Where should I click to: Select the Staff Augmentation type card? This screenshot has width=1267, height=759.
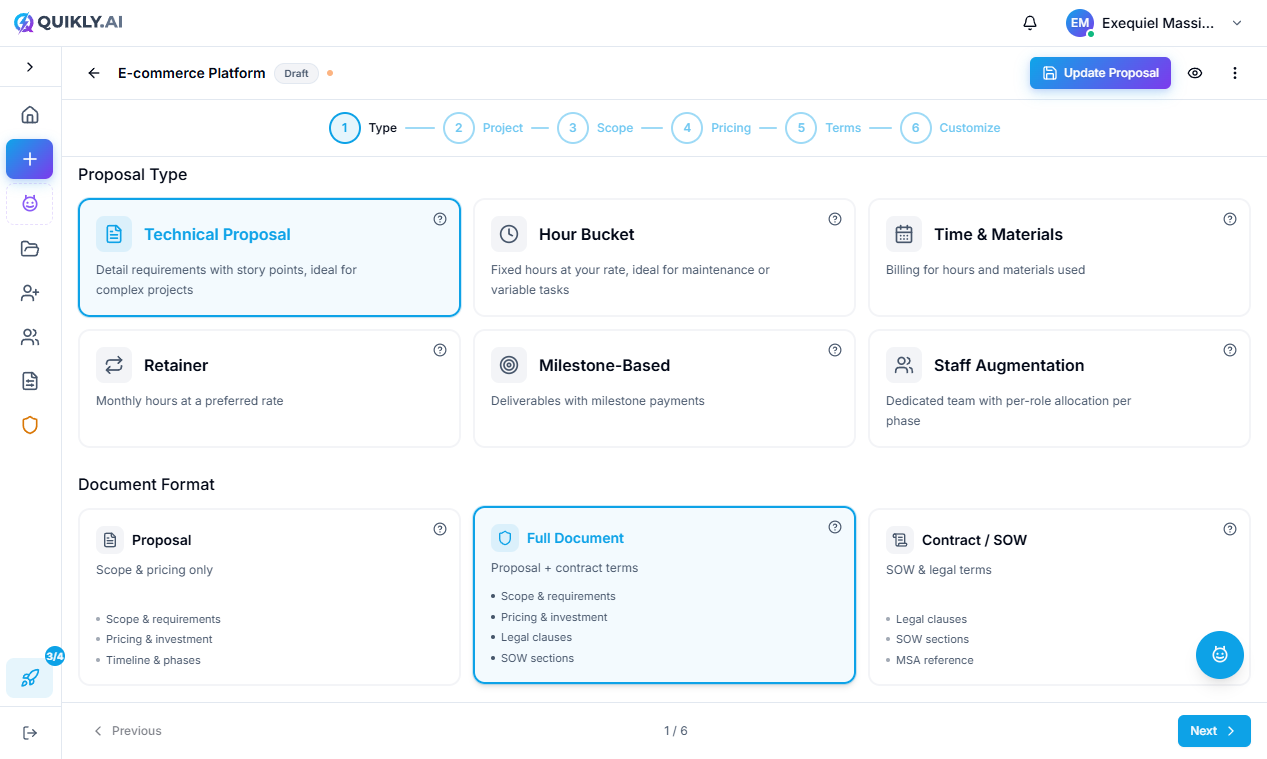(1059, 388)
